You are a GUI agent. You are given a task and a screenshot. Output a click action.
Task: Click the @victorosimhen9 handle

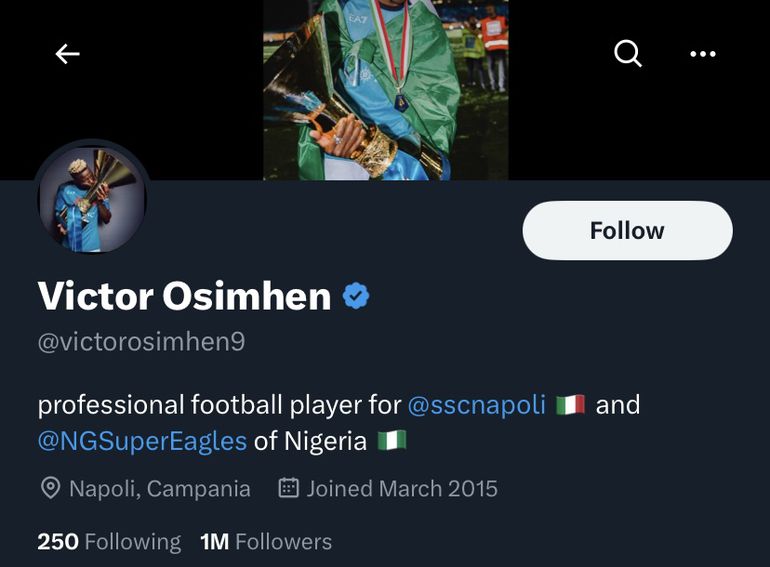pos(141,342)
